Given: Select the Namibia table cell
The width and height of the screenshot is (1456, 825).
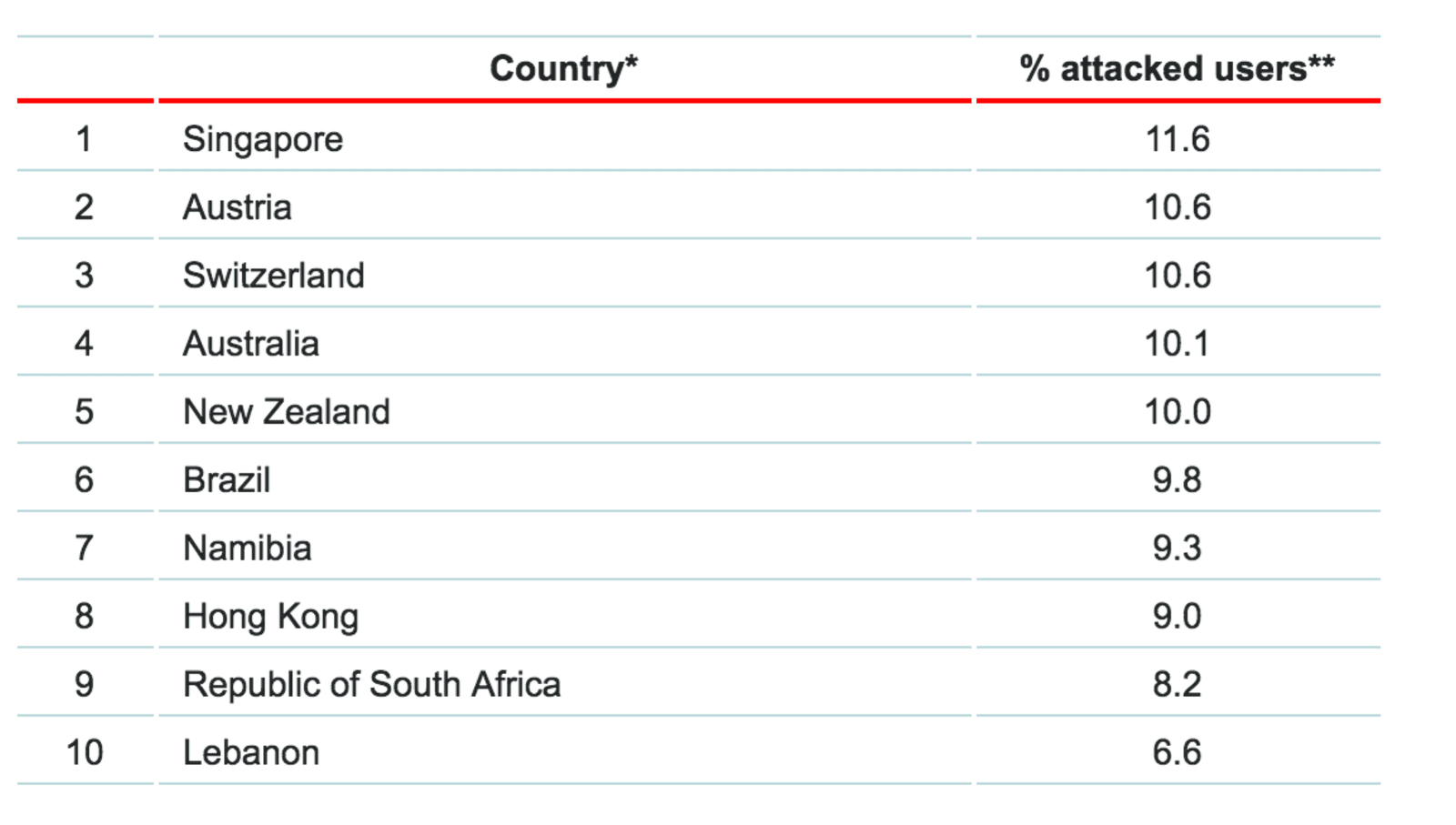Looking at the screenshot, I should tap(248, 548).
